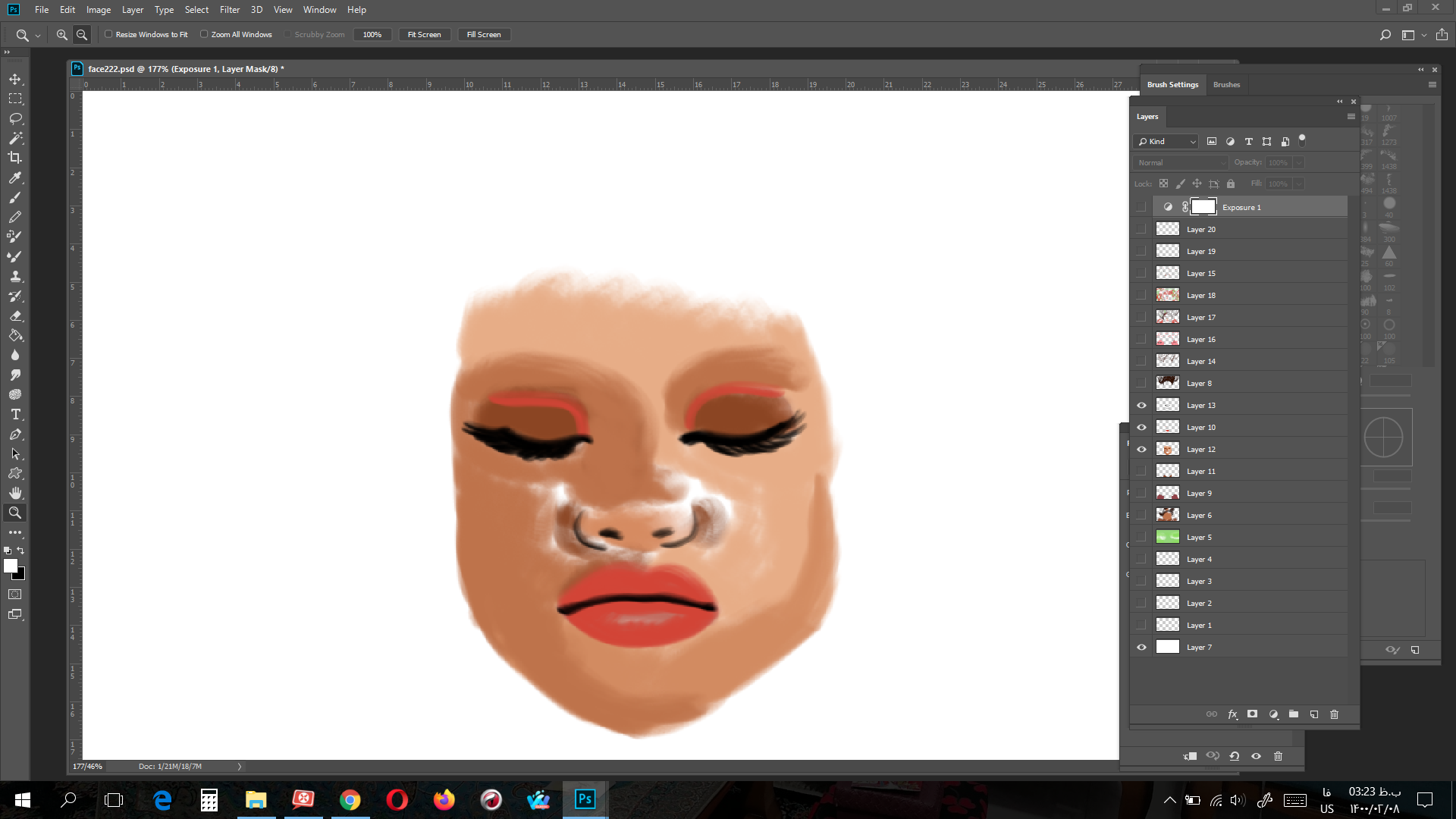
Task: Open the Brush Settings panel menu
Action: pyautogui.click(x=1432, y=85)
